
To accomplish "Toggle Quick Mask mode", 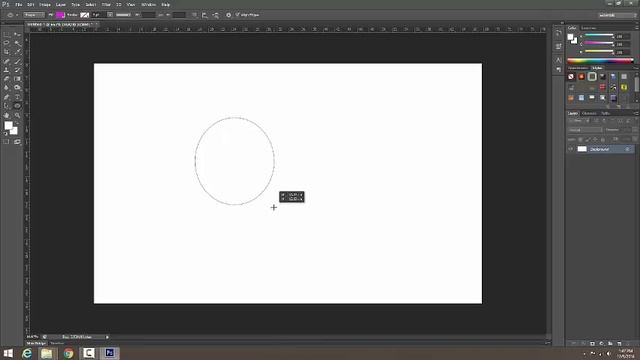I will click(x=6, y=142).
